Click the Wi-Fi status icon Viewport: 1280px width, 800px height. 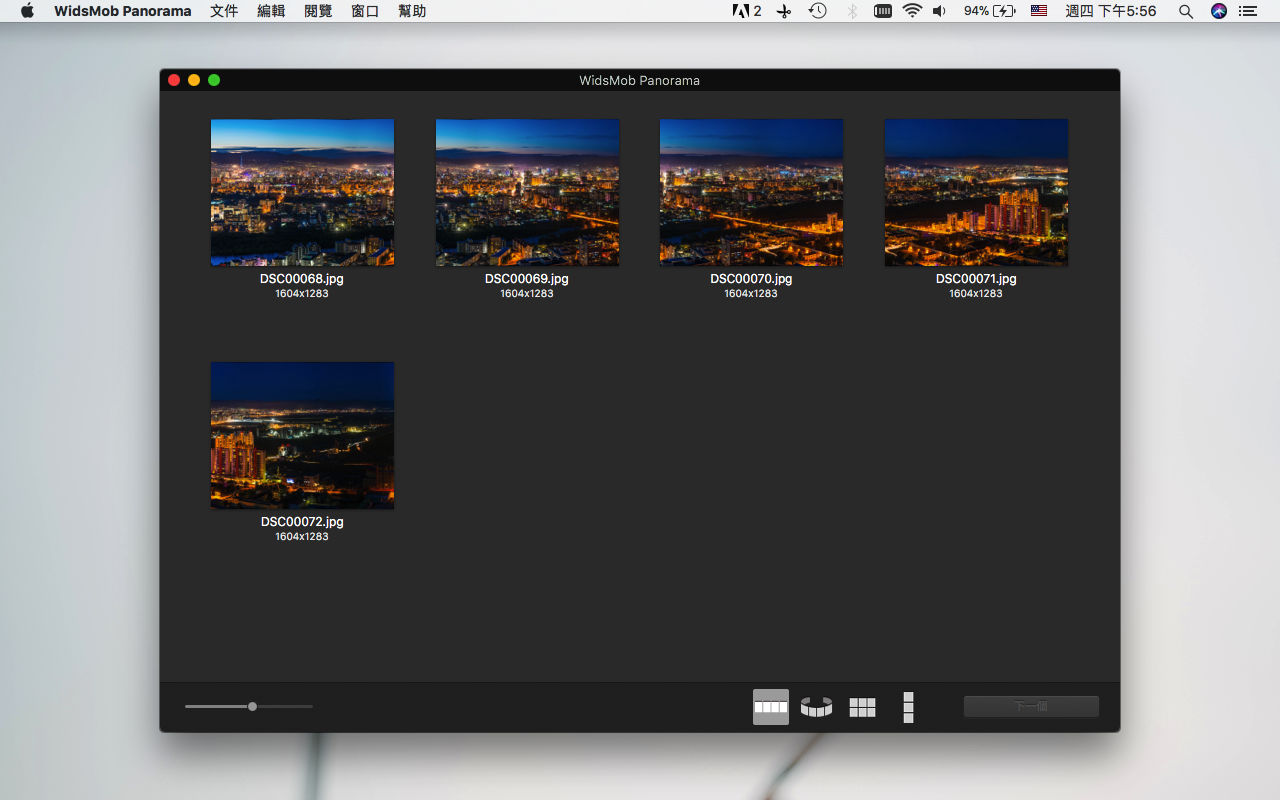[911, 11]
